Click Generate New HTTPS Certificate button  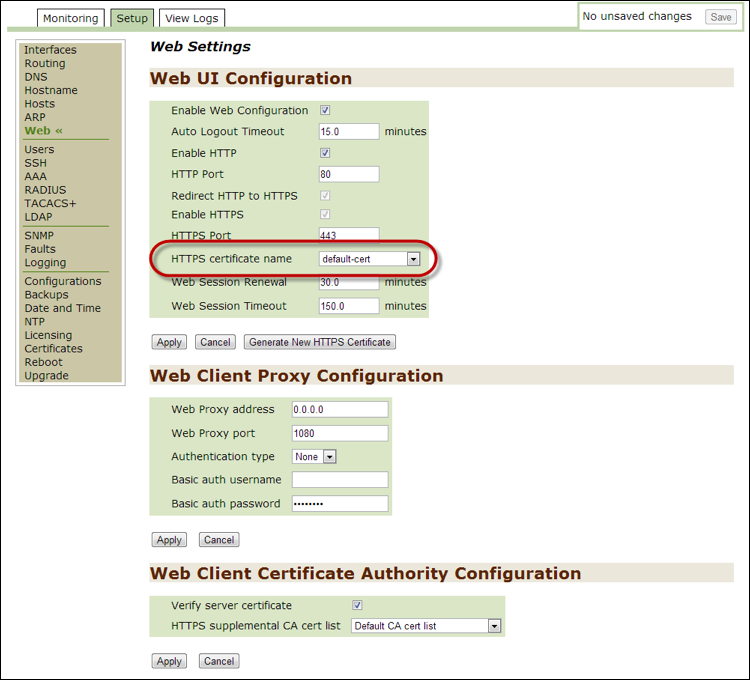pyautogui.click(x=320, y=342)
